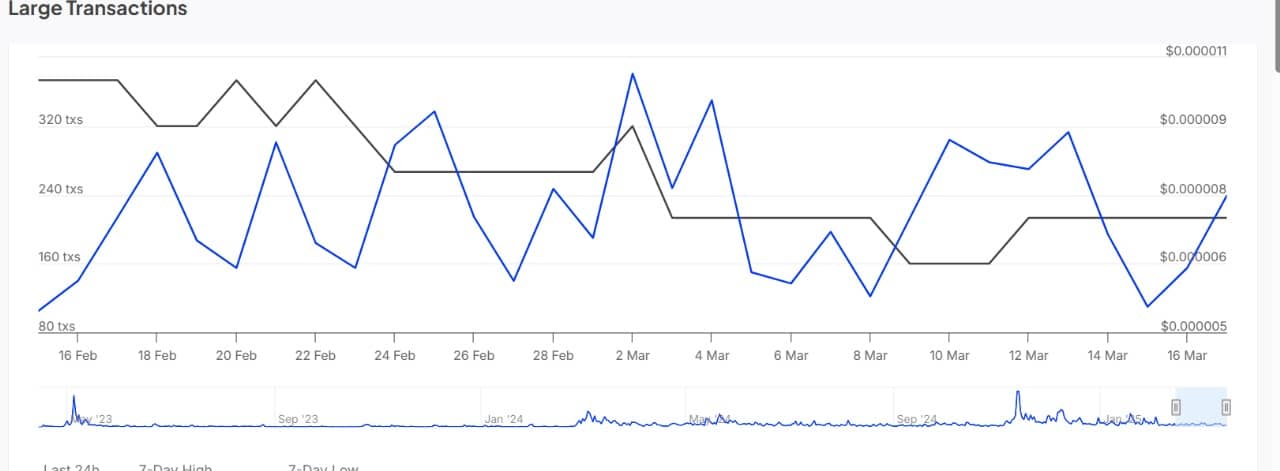Click the 320 txs y-axis label
Image resolution: width=1280 pixels, height=471 pixels.
coord(61,120)
